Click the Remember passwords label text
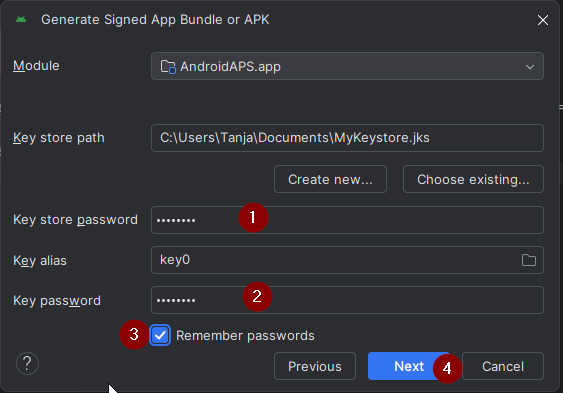The width and height of the screenshot is (563, 393). [x=245, y=336]
